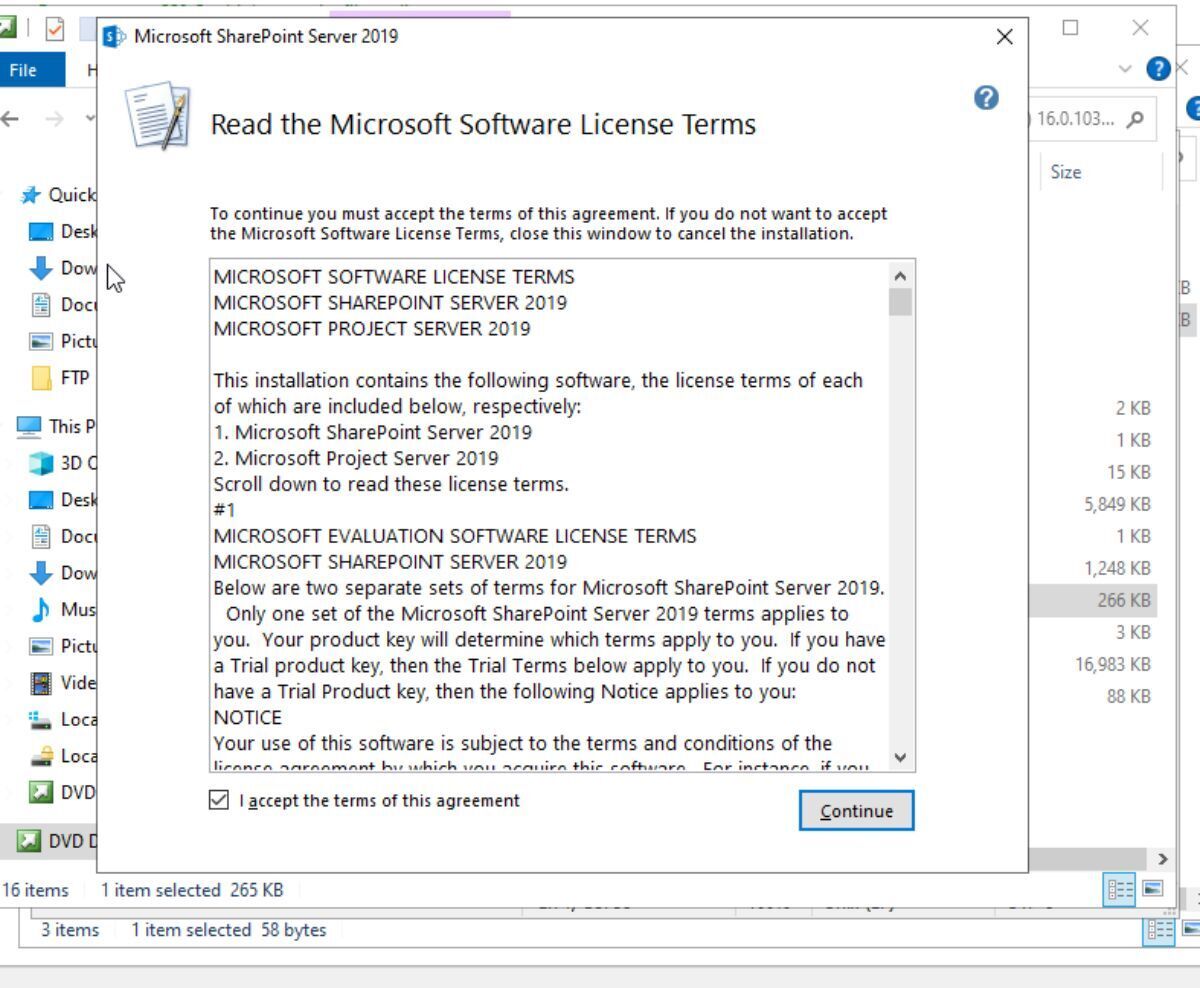Screen dimensions: 1200x988
Task: Click the search magnifier icon in Explorer
Action: click(1134, 119)
